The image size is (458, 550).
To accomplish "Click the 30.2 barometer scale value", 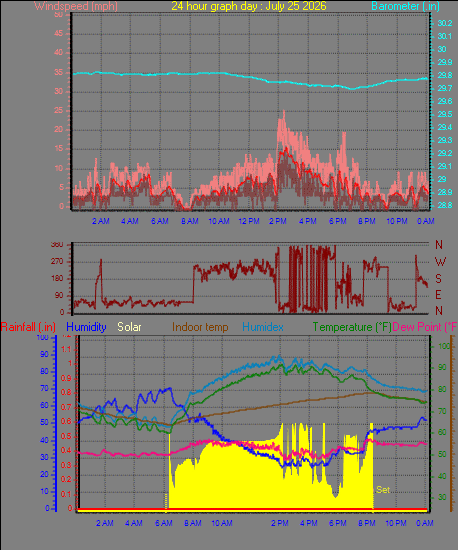I will point(445,23).
